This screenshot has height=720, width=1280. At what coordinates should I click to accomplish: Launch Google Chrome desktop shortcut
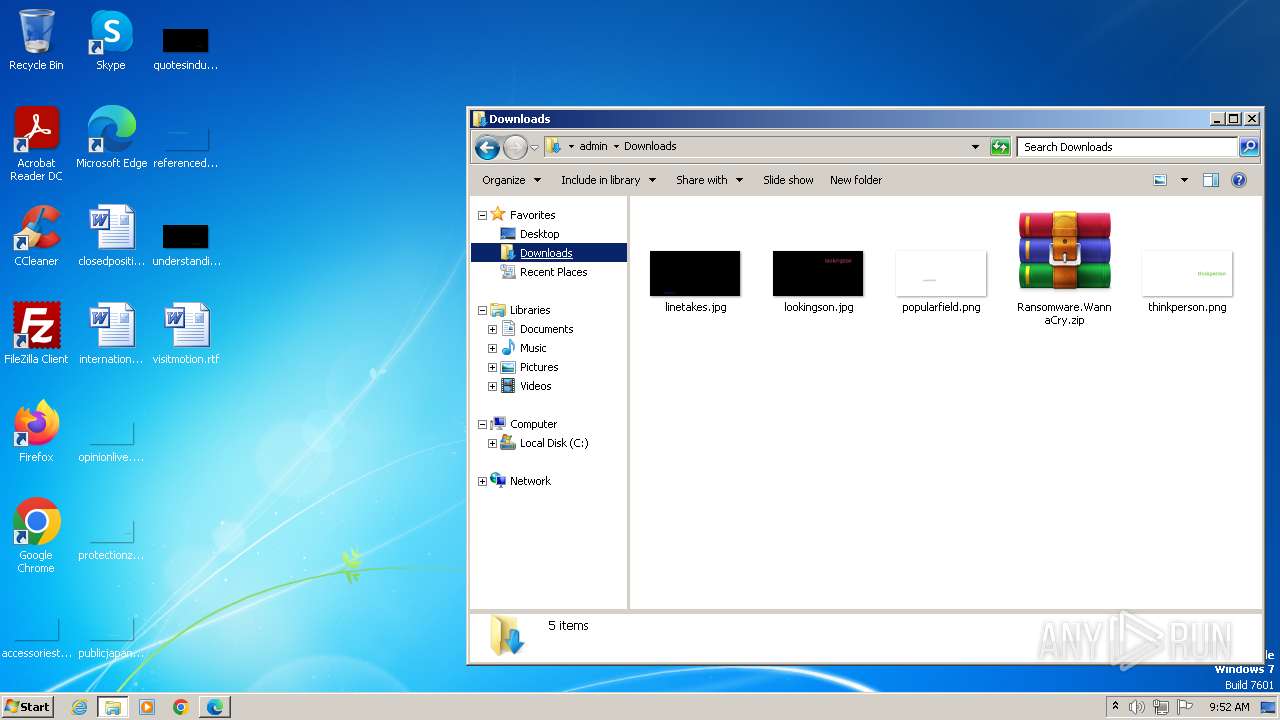click(x=36, y=535)
